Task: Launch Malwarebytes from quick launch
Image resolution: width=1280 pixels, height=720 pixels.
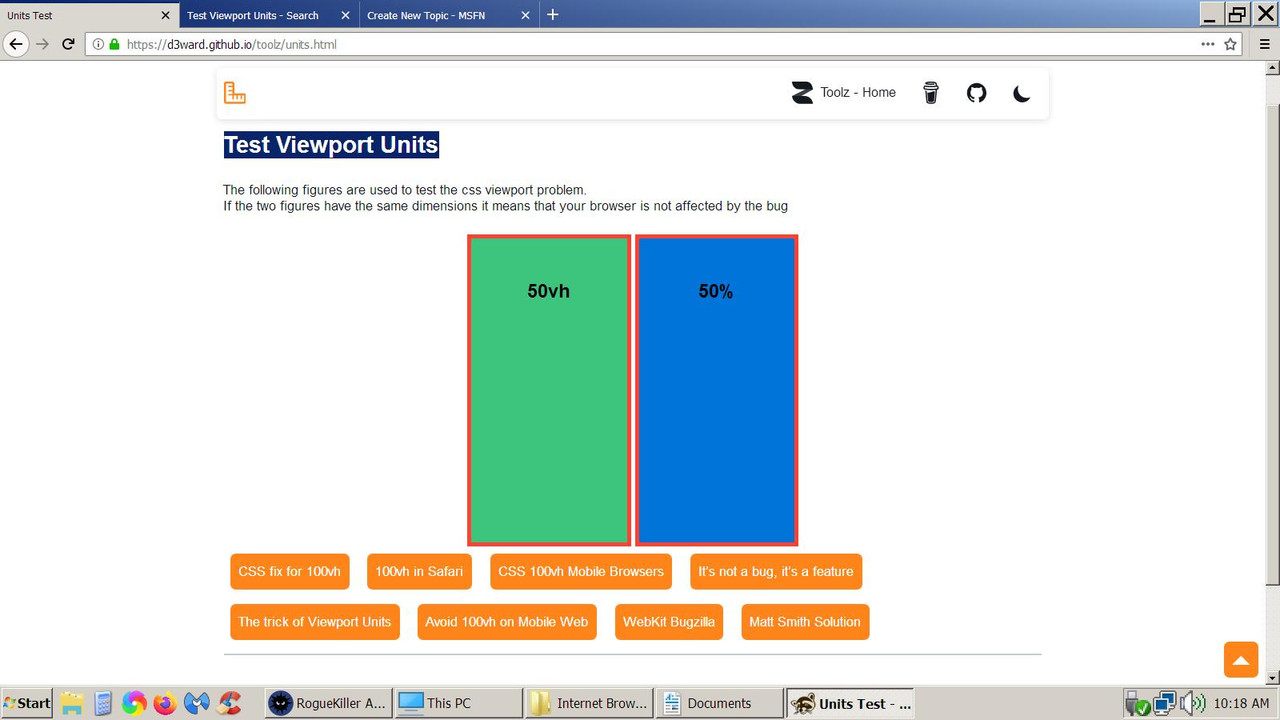Action: pyautogui.click(x=197, y=703)
